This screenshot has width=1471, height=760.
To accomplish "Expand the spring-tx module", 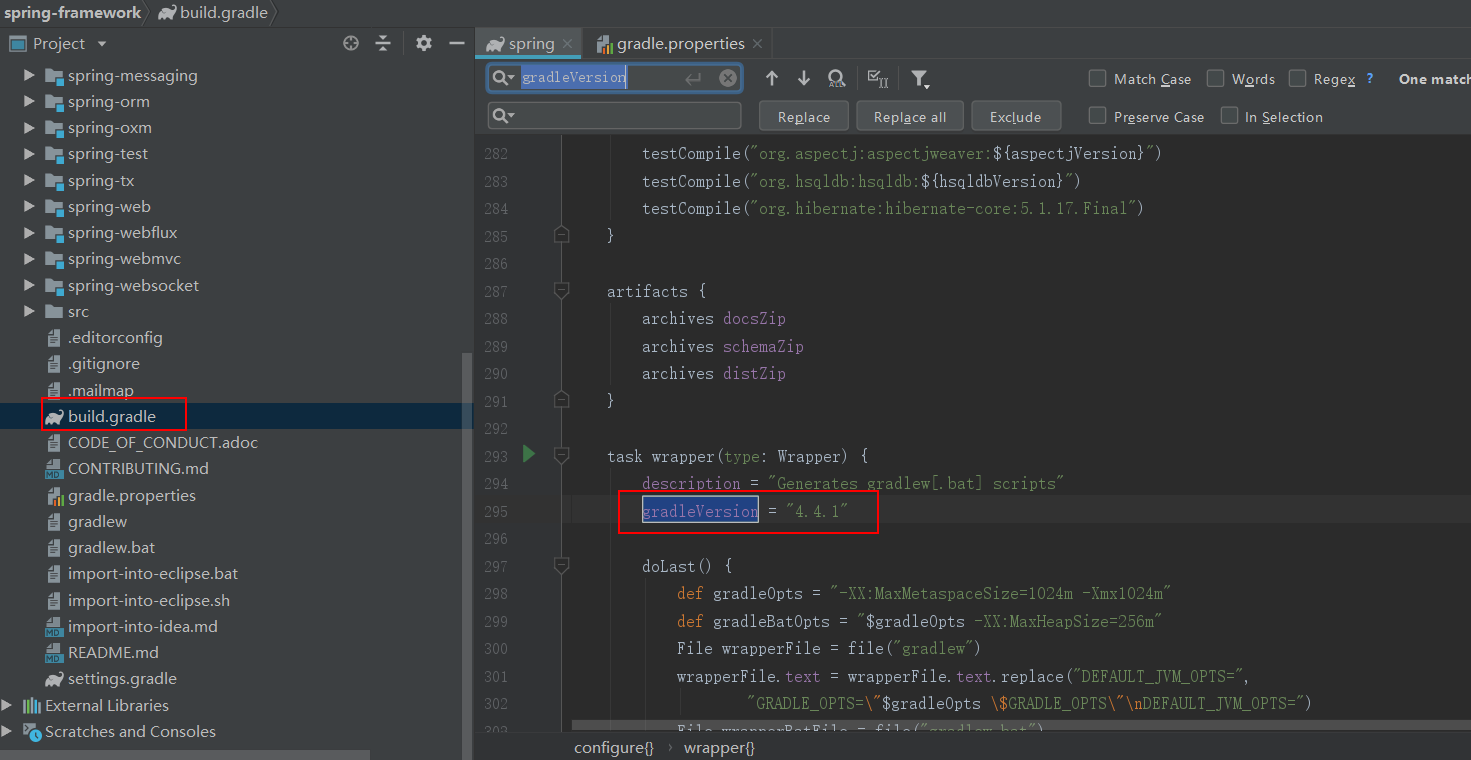I will pyautogui.click(x=29, y=180).
